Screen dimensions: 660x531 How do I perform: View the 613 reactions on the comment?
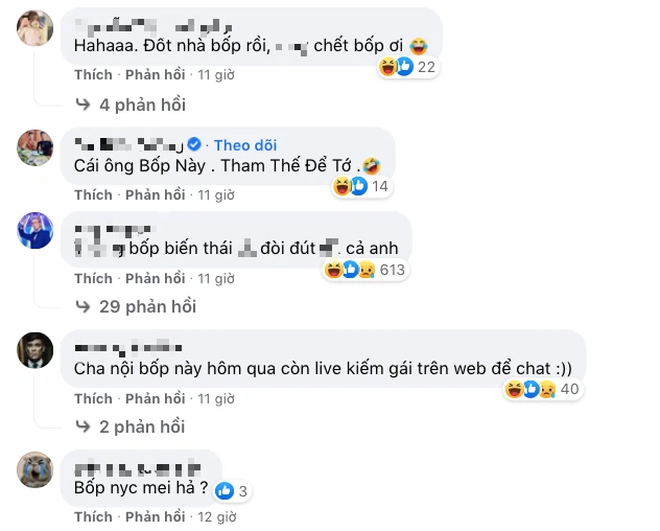(365, 269)
